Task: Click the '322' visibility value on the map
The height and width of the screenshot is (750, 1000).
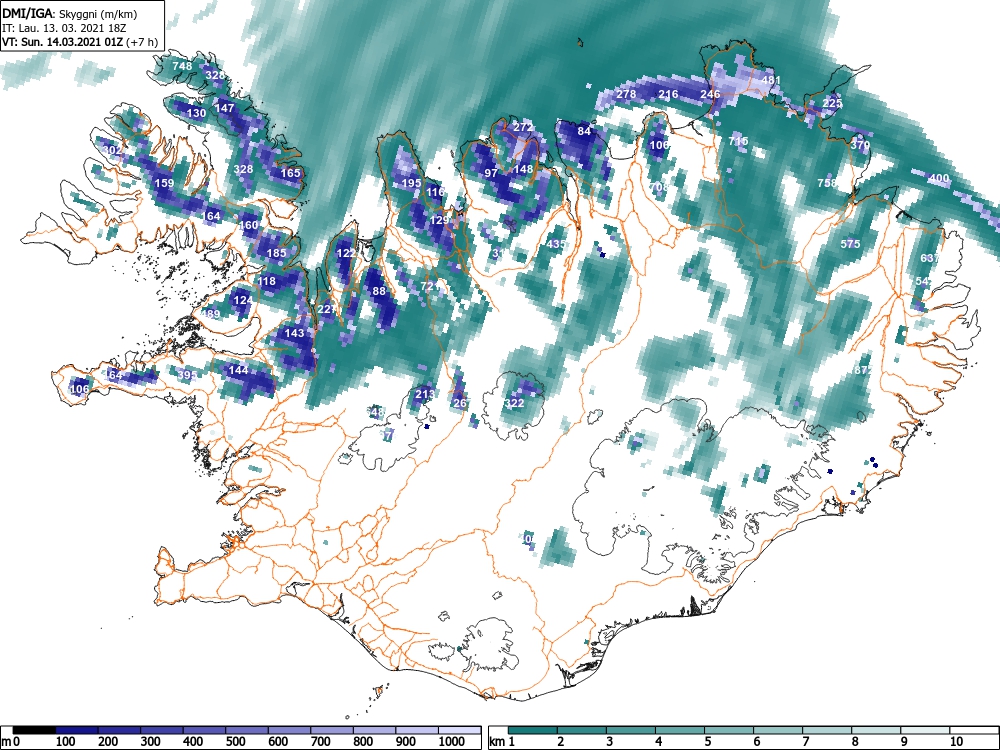Action: pyautogui.click(x=514, y=404)
